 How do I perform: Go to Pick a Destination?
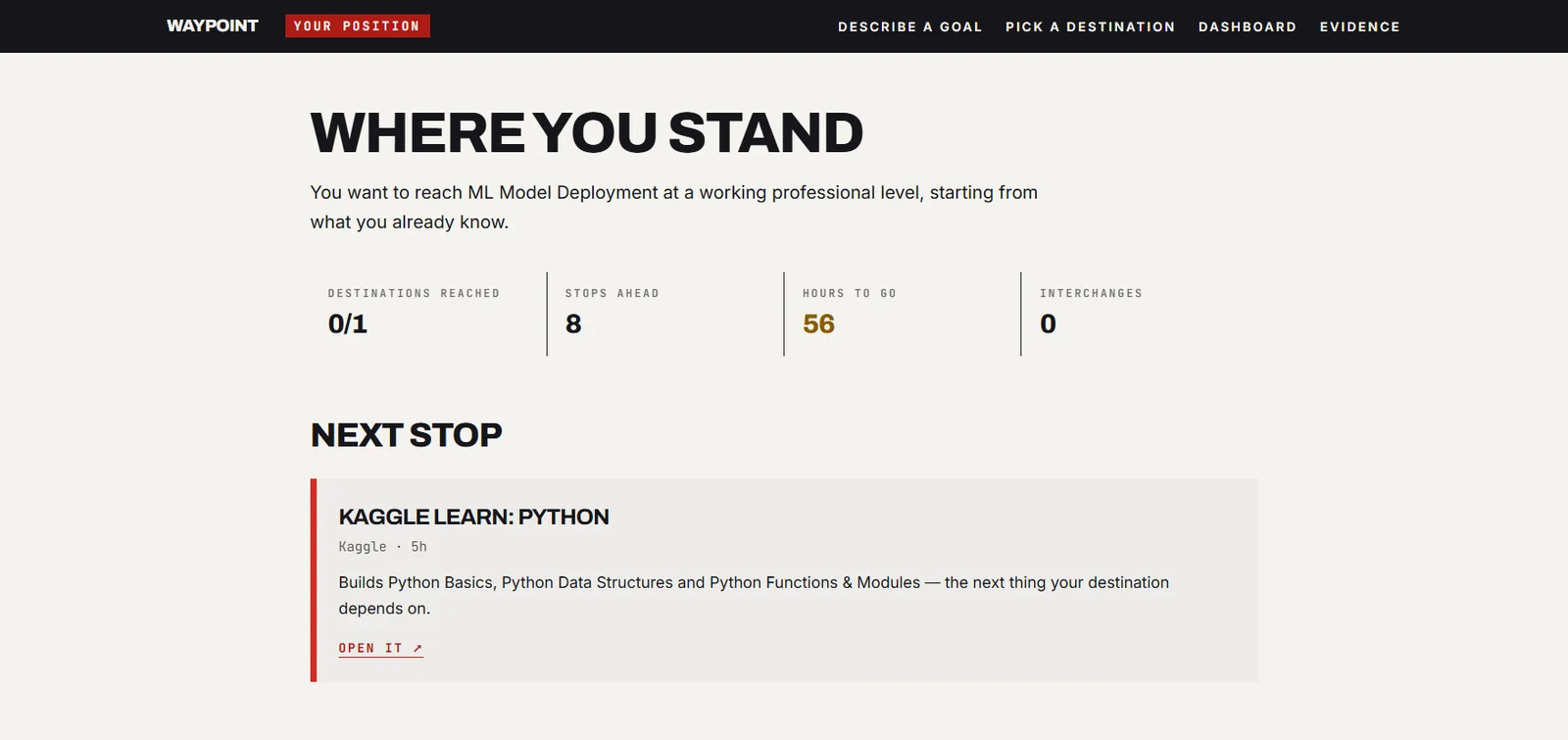click(x=1090, y=26)
